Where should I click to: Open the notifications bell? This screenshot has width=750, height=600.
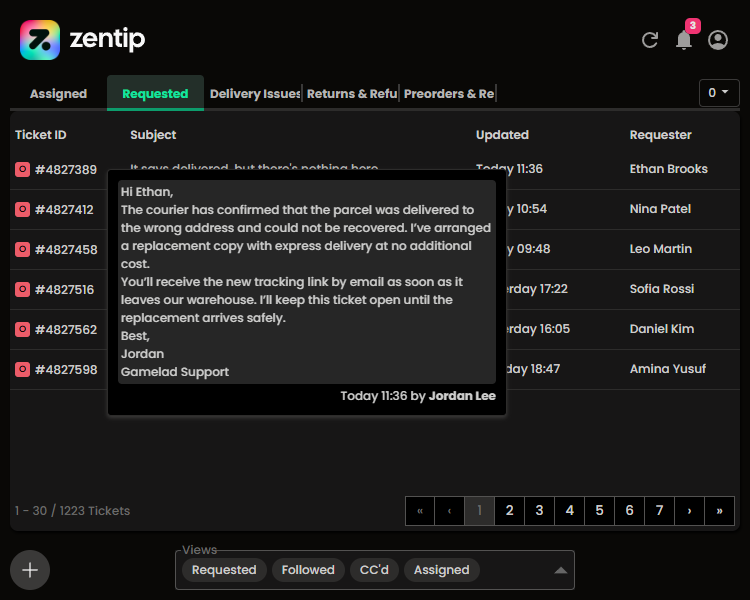(684, 40)
